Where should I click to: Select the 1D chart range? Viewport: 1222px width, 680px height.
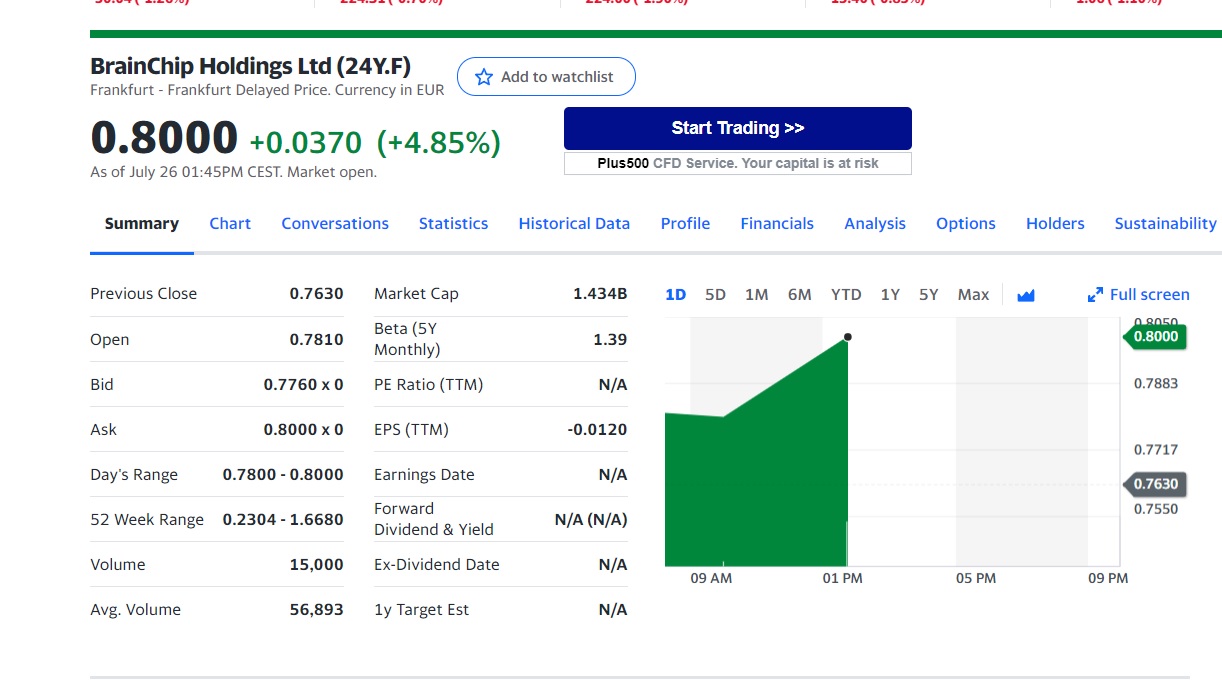[676, 295]
